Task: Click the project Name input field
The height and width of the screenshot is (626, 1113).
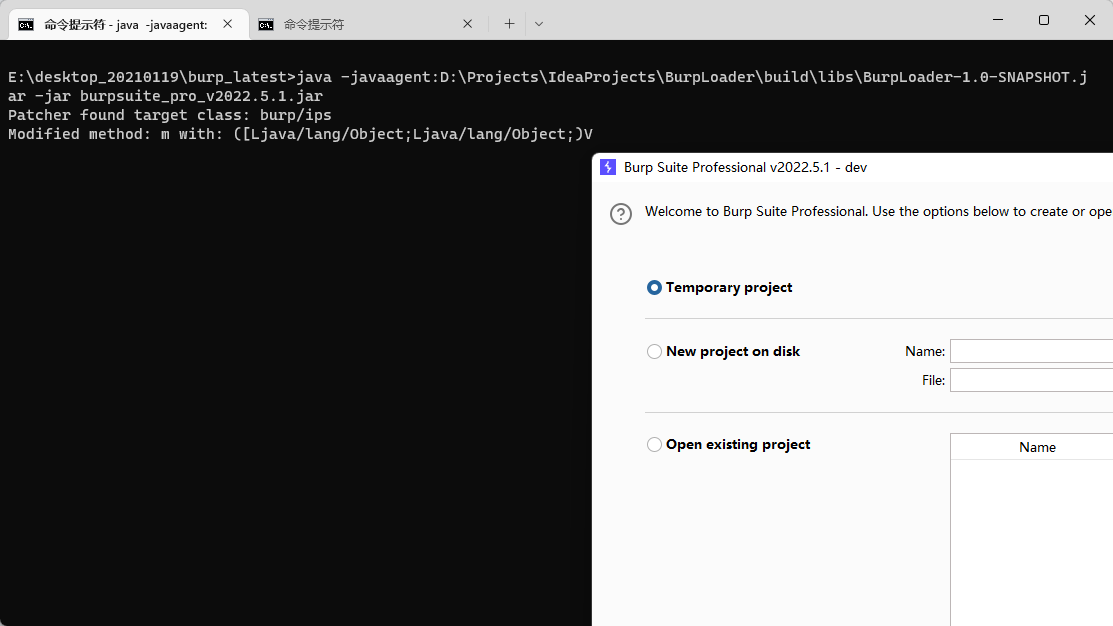Action: click(x=1030, y=351)
